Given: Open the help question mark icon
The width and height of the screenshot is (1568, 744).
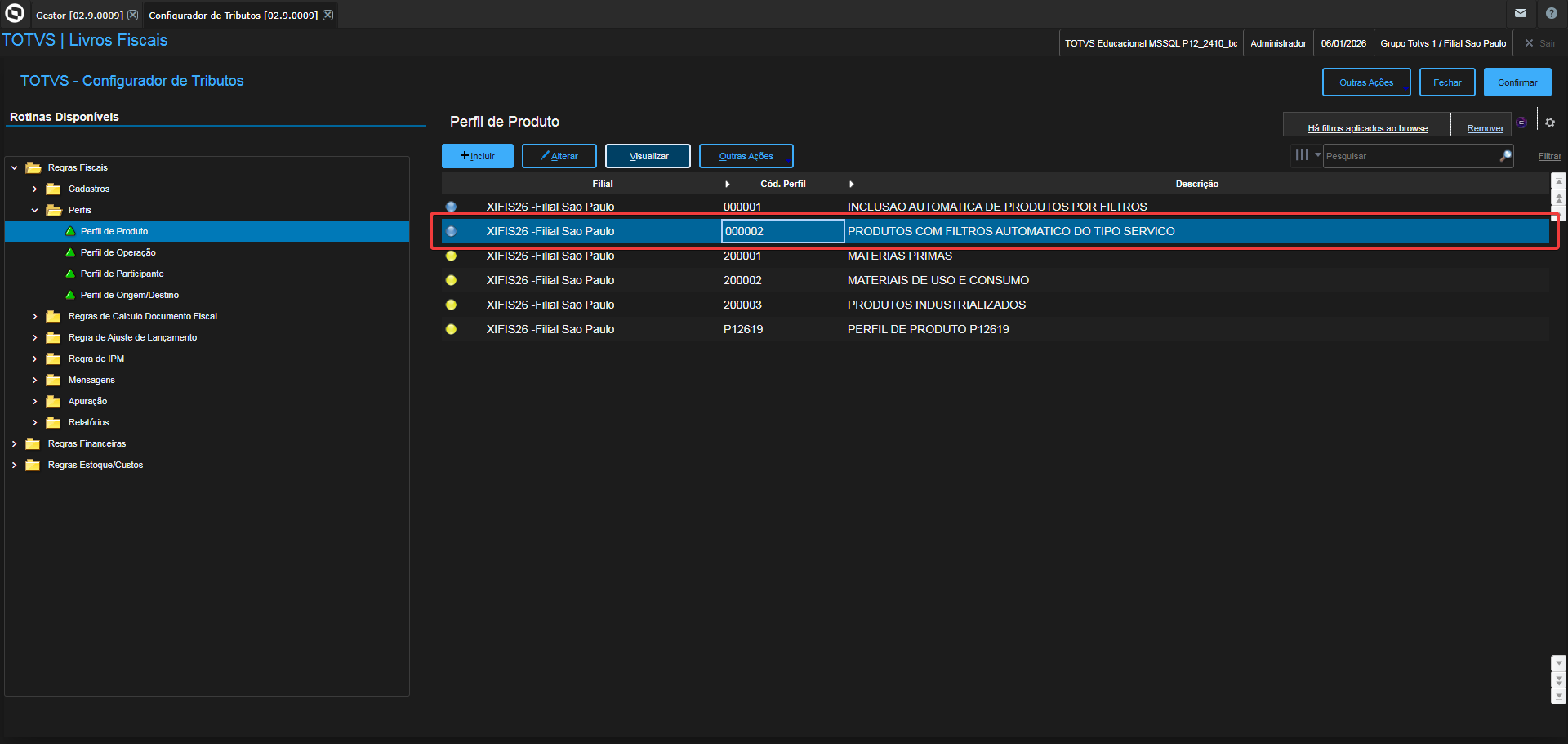Looking at the screenshot, I should click(1552, 13).
